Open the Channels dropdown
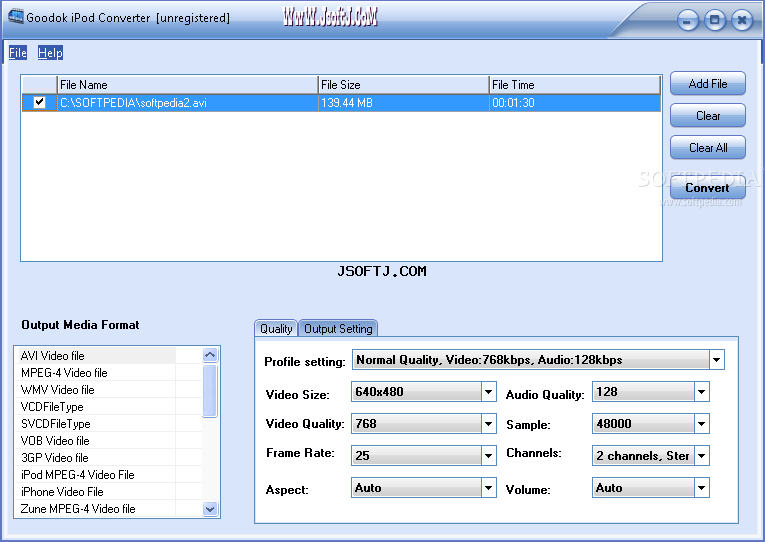765x542 pixels. click(702, 456)
